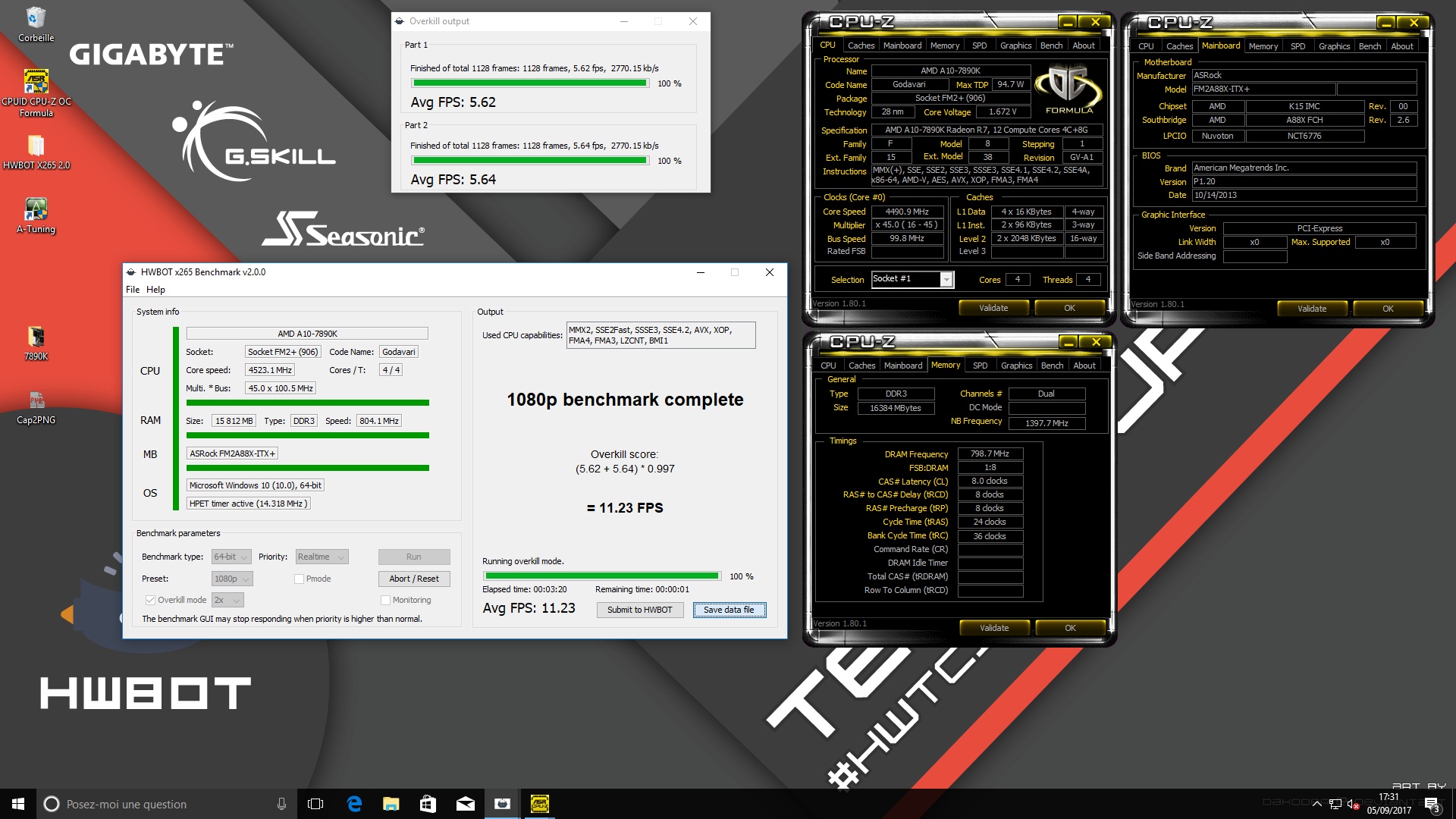1456x819 pixels.
Task: Open the Mail app from taskbar
Action: coord(465,804)
